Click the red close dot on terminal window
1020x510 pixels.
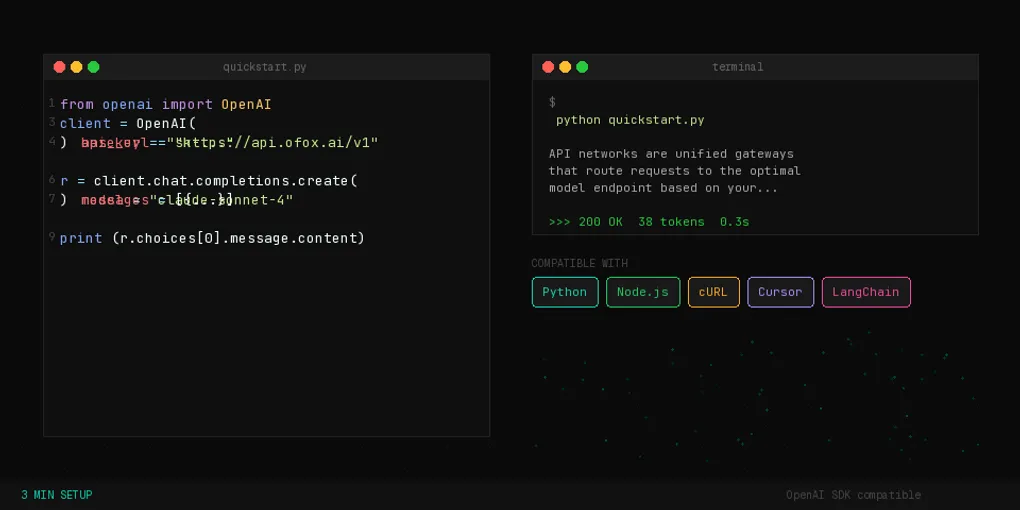click(548, 67)
